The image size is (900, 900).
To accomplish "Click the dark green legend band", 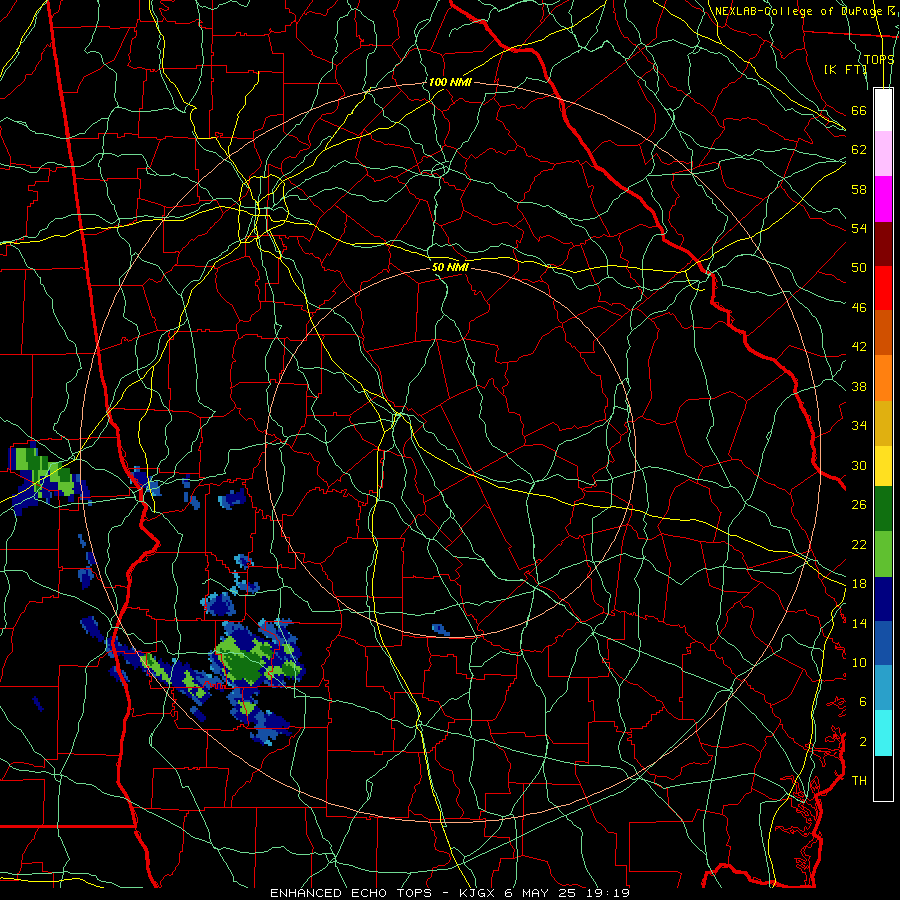I will coord(883,509).
